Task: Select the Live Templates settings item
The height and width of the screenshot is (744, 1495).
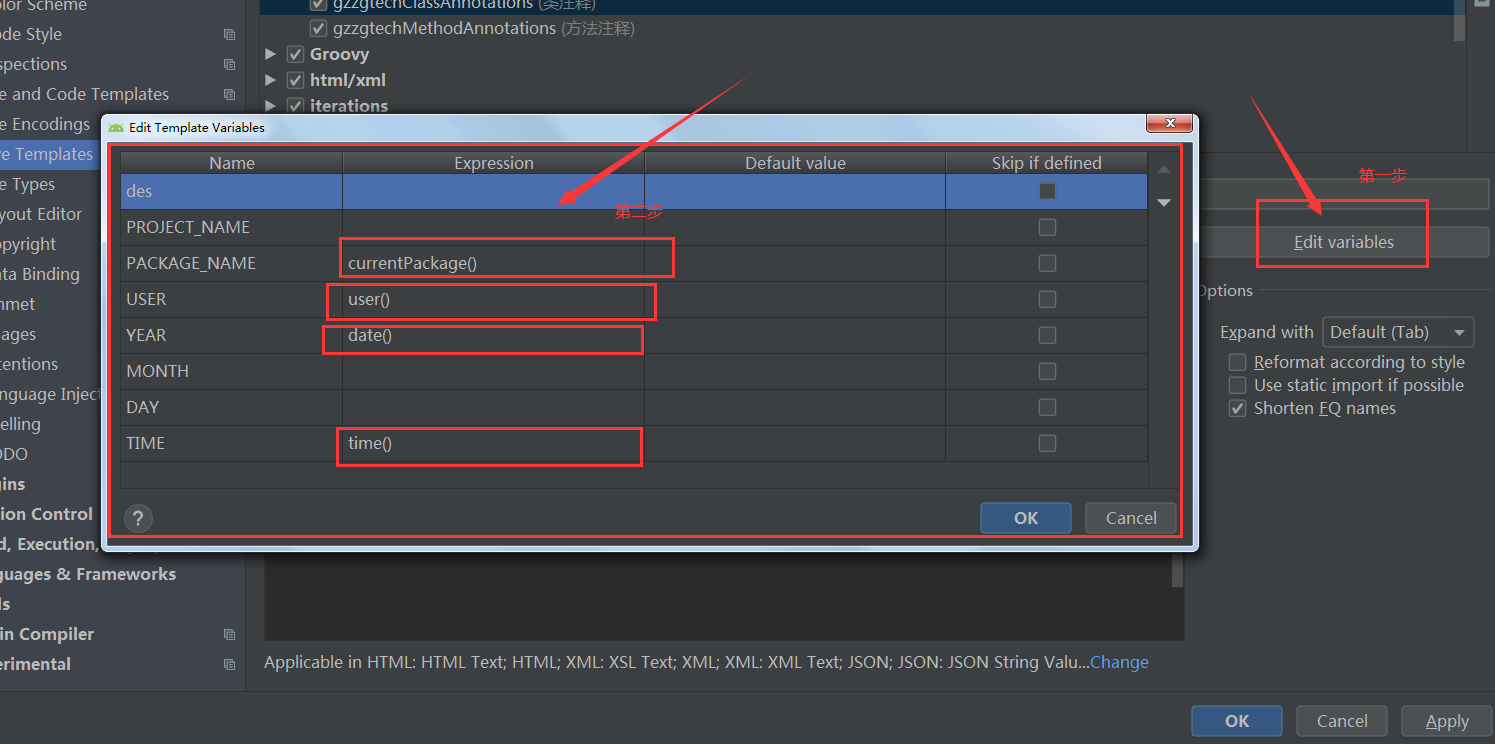Action: click(50, 154)
